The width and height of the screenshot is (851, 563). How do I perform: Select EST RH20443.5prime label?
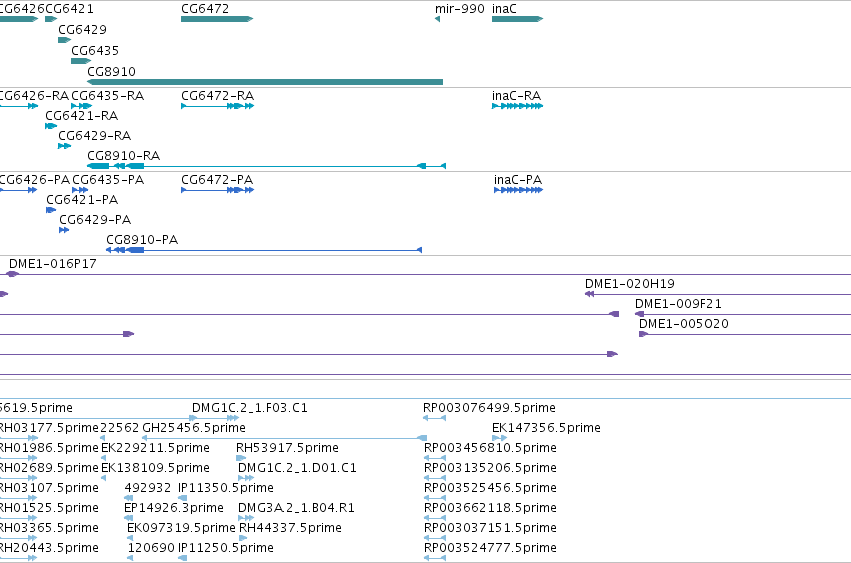point(49,548)
